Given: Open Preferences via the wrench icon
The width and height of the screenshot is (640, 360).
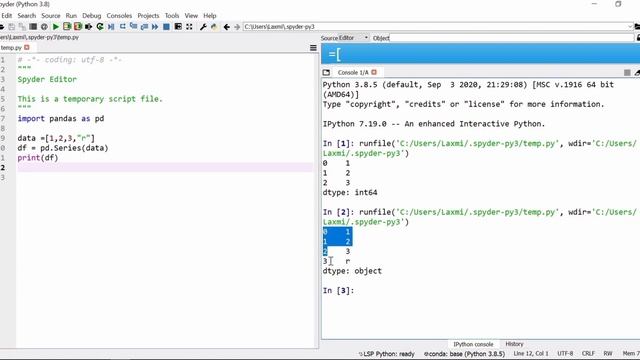Looking at the screenshot, I should coord(203,27).
